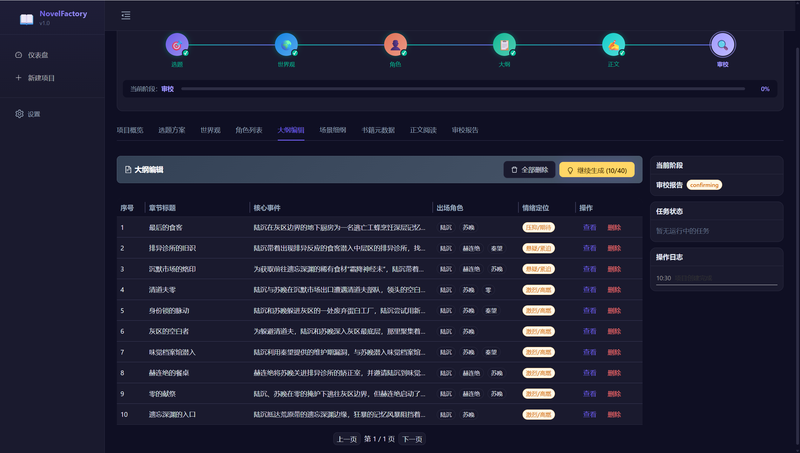Click 删除 in row 10
The height and width of the screenshot is (453, 800).
coord(614,415)
